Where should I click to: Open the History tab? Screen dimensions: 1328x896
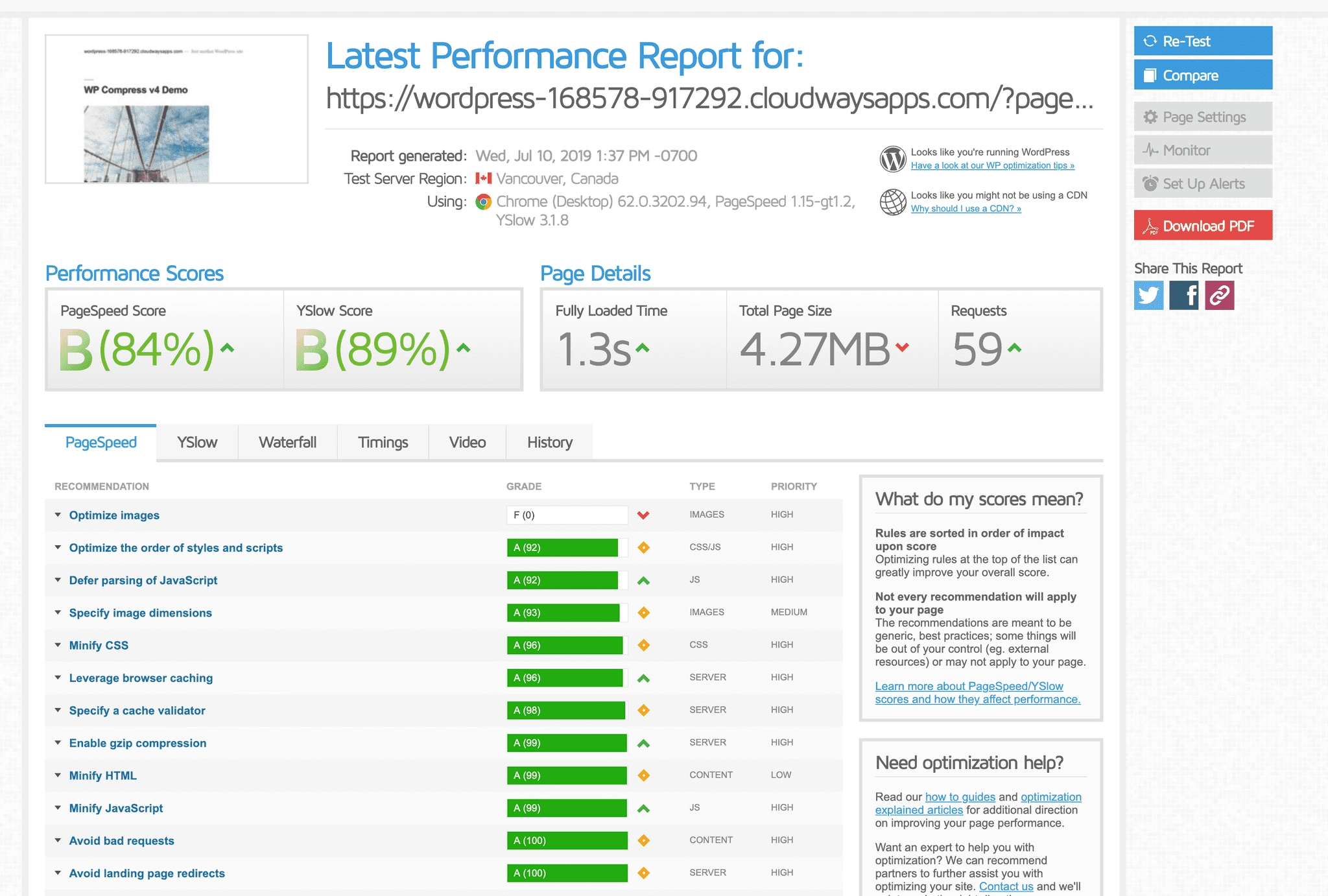(x=549, y=443)
